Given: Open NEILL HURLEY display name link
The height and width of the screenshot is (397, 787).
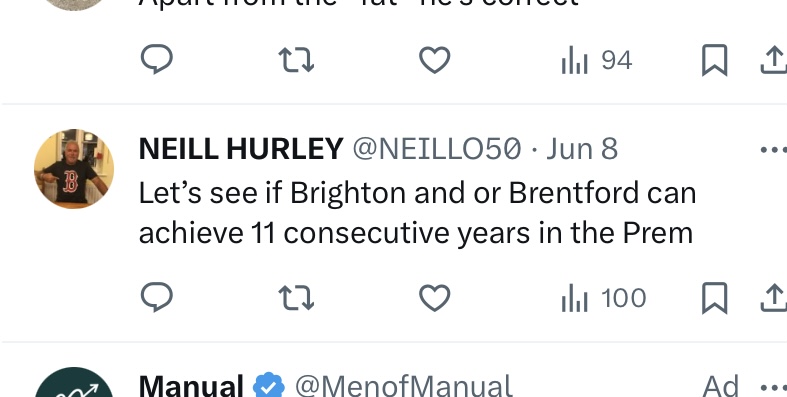Looking at the screenshot, I should pyautogui.click(x=241, y=150).
